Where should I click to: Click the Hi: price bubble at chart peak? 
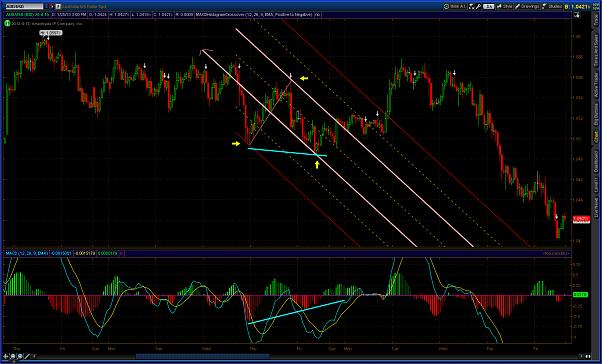pyautogui.click(x=51, y=33)
